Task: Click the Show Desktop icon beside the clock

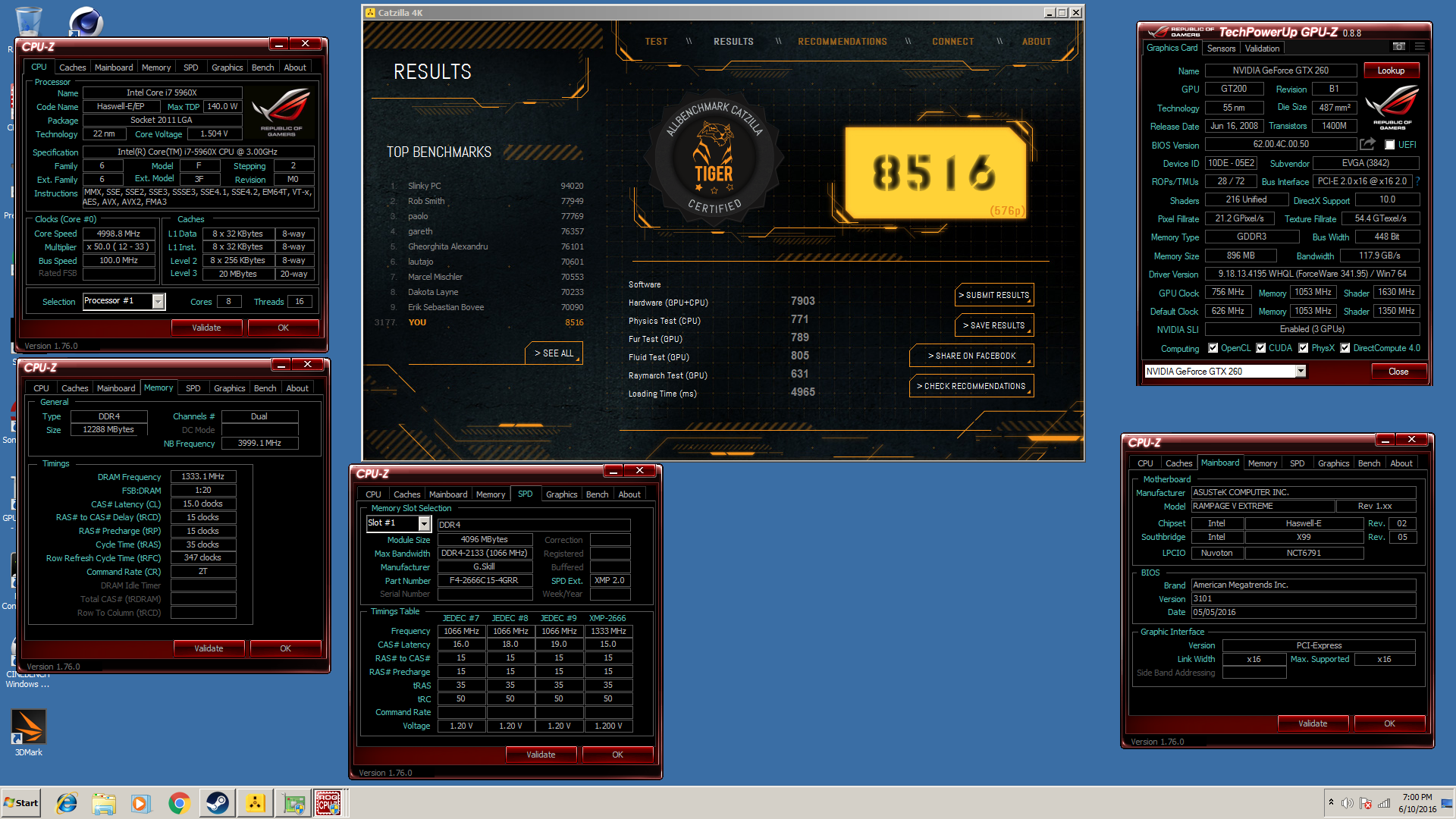Action: tap(1447, 803)
